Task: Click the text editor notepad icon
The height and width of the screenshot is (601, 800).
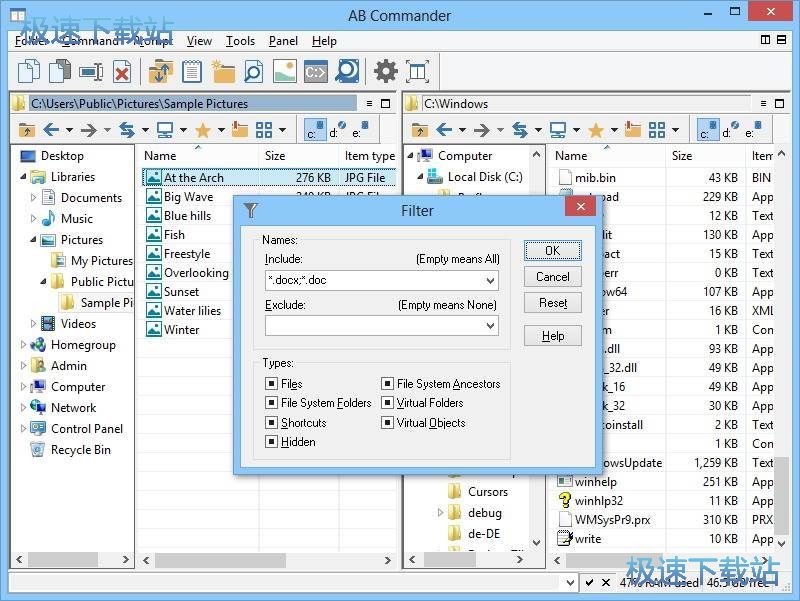Action: click(x=192, y=71)
